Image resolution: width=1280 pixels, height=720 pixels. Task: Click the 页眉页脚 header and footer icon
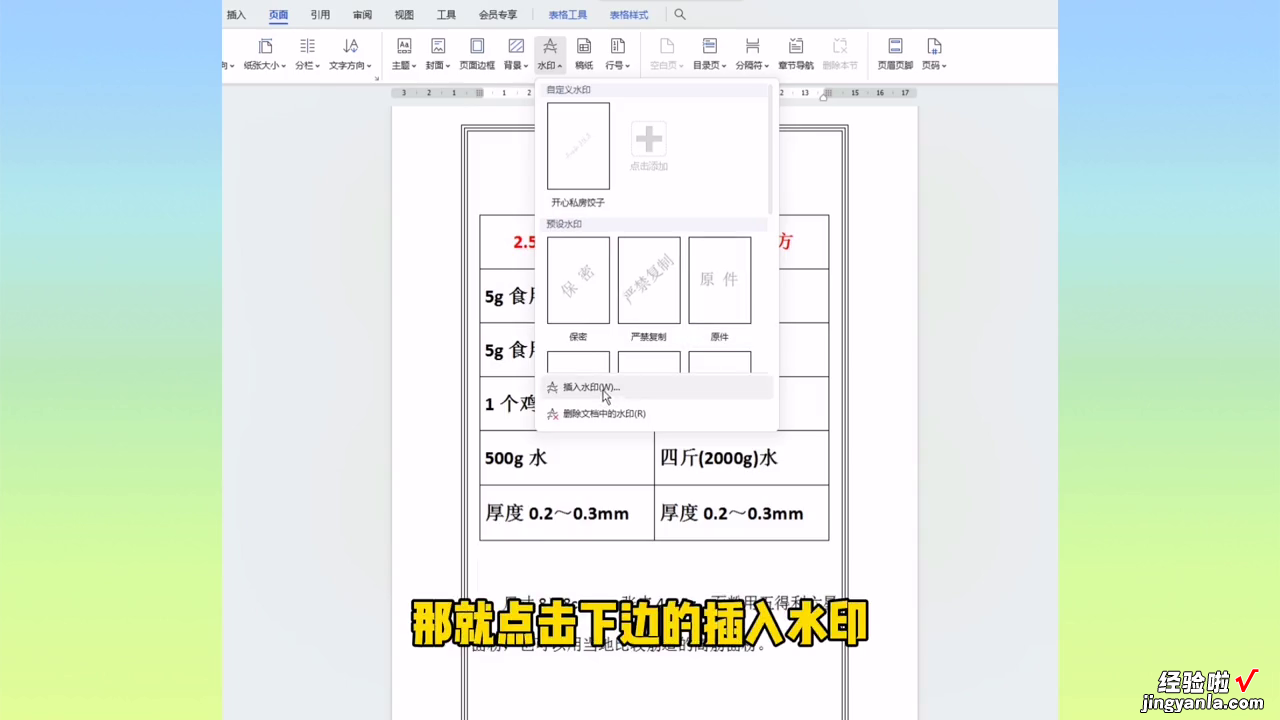tap(895, 46)
